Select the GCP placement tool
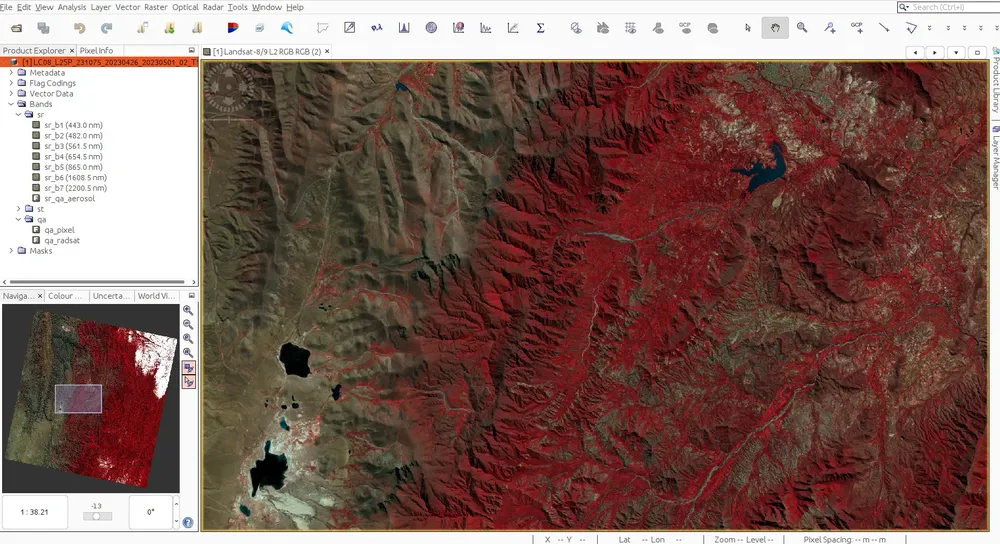The height and width of the screenshot is (544, 1000). [x=855, y=28]
